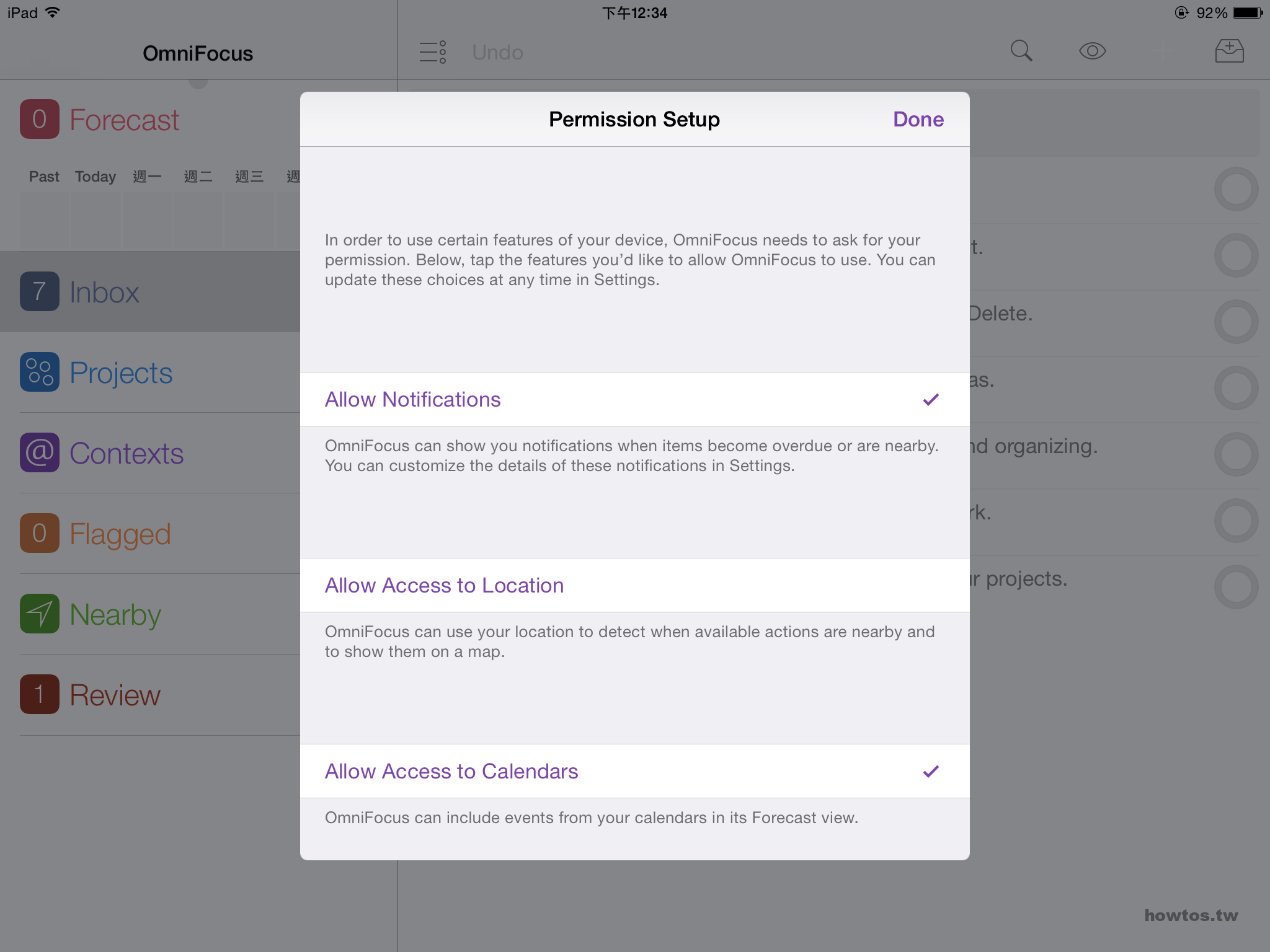Select Today in forecast strip
This screenshot has height=952, width=1270.
click(x=95, y=177)
